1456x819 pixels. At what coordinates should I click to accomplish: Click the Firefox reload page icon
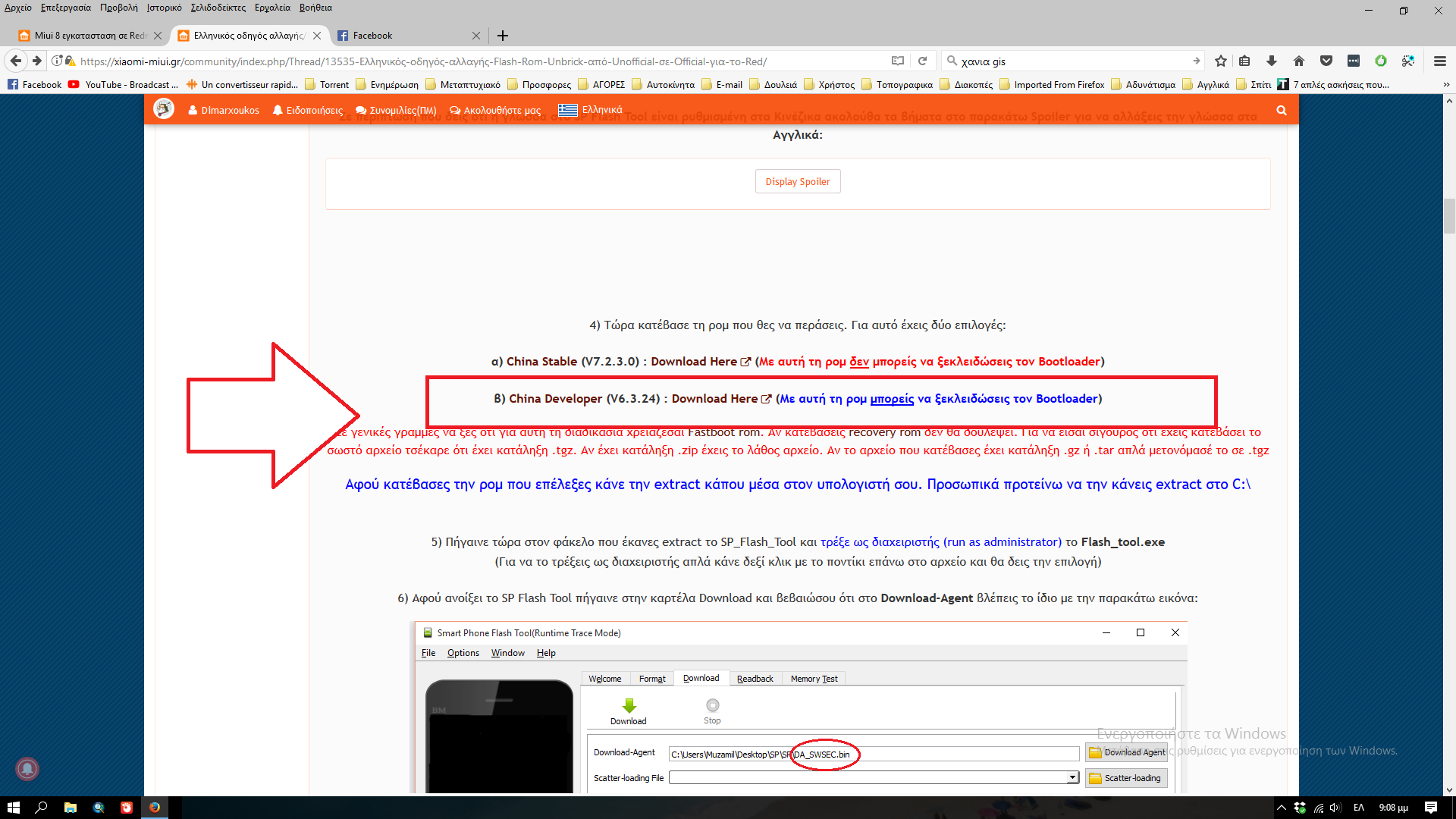pyautogui.click(x=923, y=61)
